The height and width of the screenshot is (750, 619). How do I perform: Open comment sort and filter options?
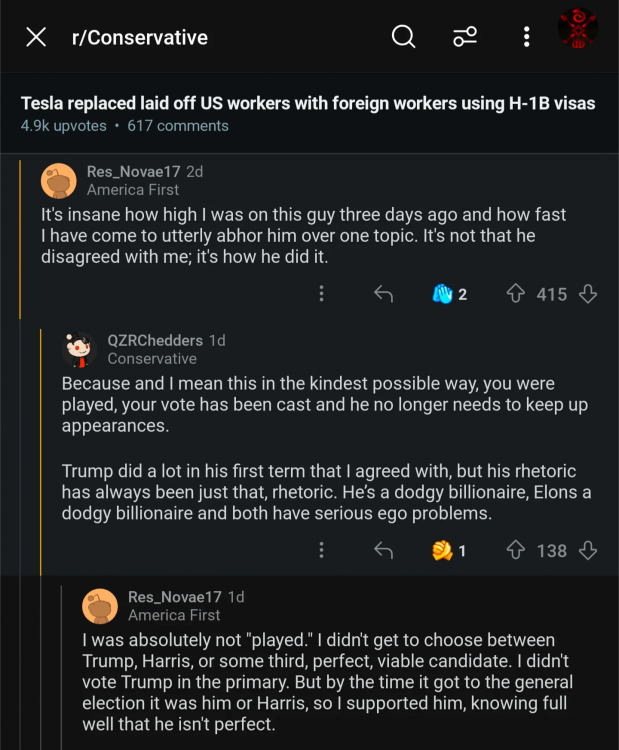tap(465, 37)
